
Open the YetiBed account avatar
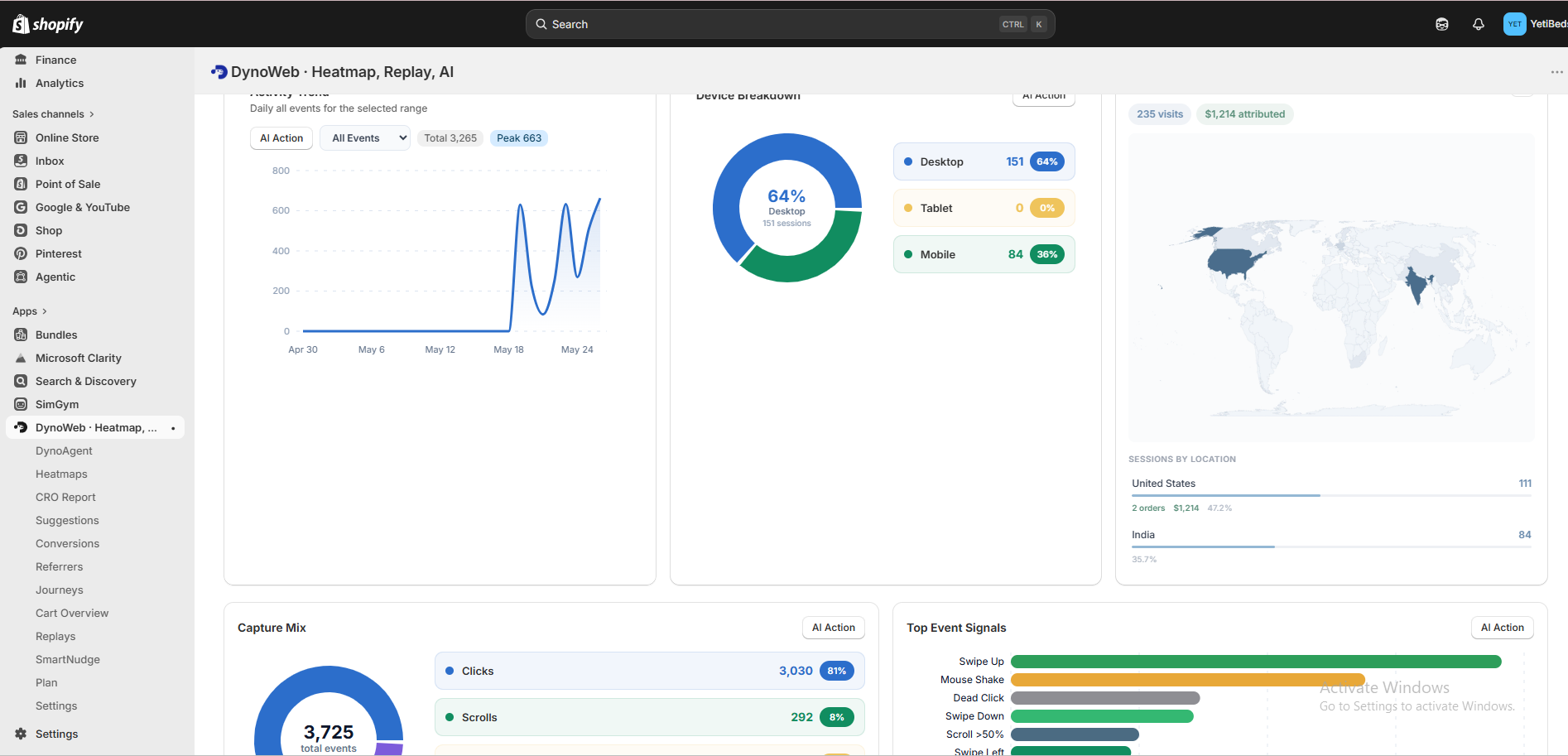[1514, 24]
